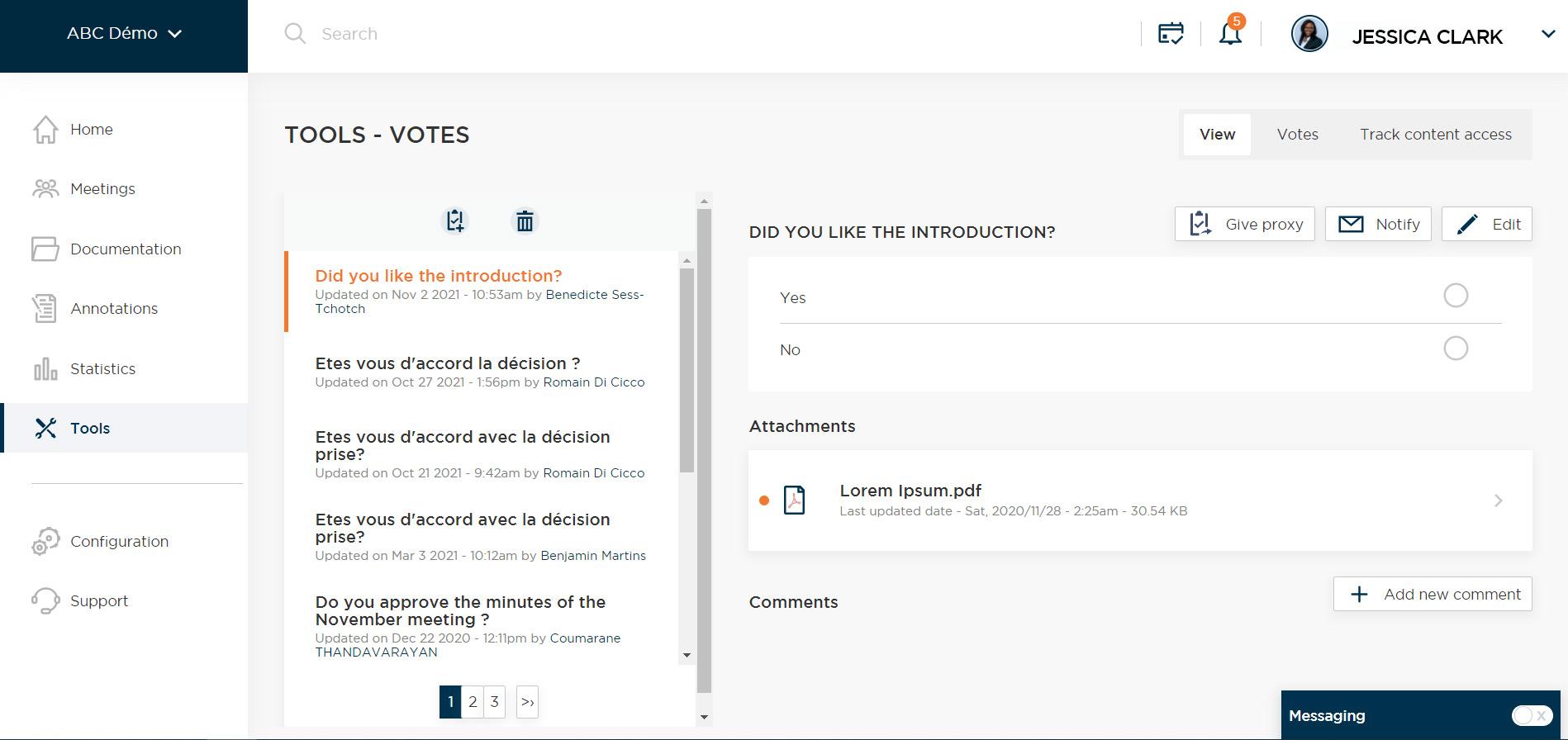Click inner list scroll down arrow
The image size is (1568, 740).
(x=687, y=656)
